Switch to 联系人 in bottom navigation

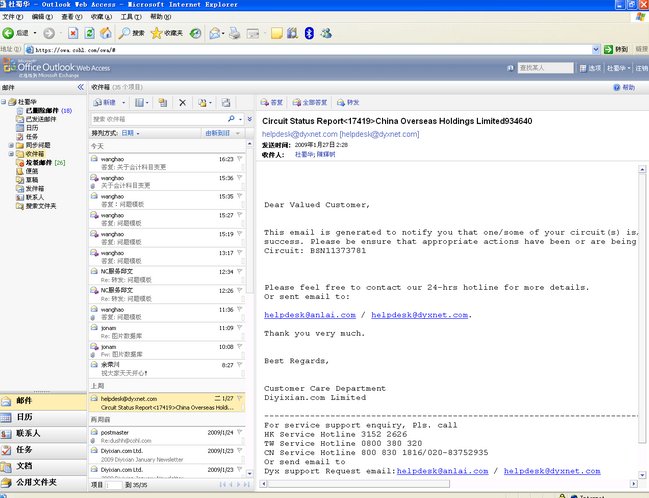tap(43, 433)
